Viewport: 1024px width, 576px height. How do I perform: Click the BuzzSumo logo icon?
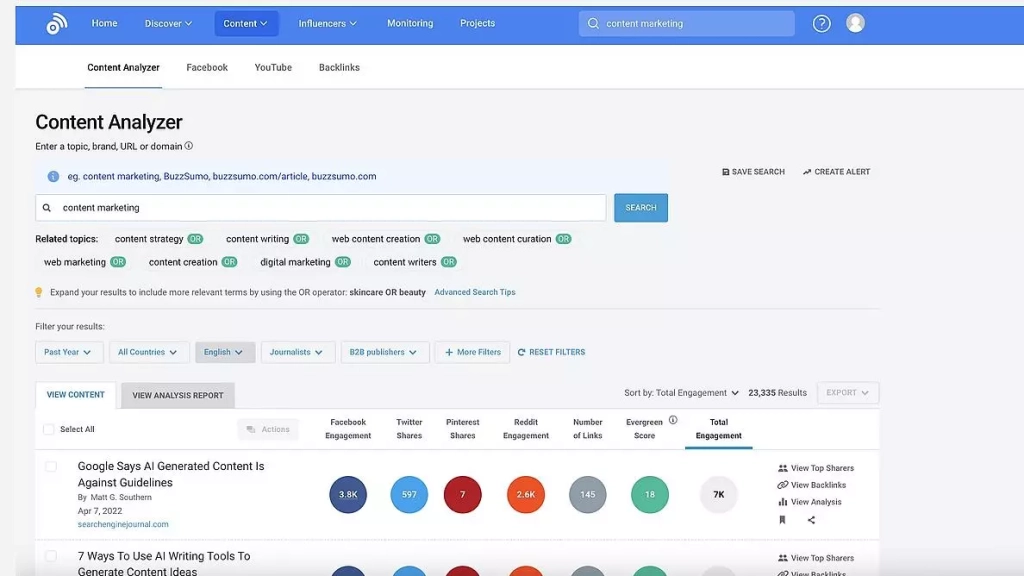(57, 24)
